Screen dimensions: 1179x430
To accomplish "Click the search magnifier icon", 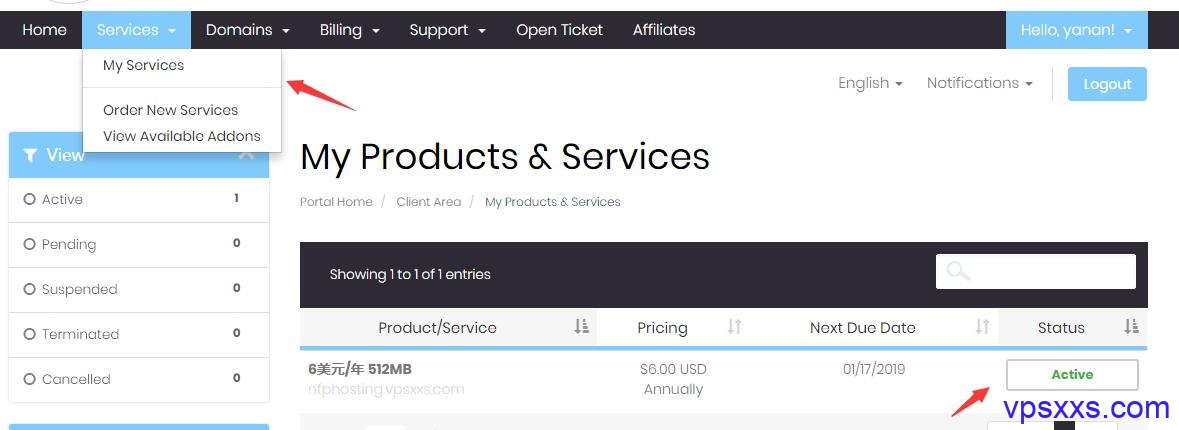I will (958, 271).
